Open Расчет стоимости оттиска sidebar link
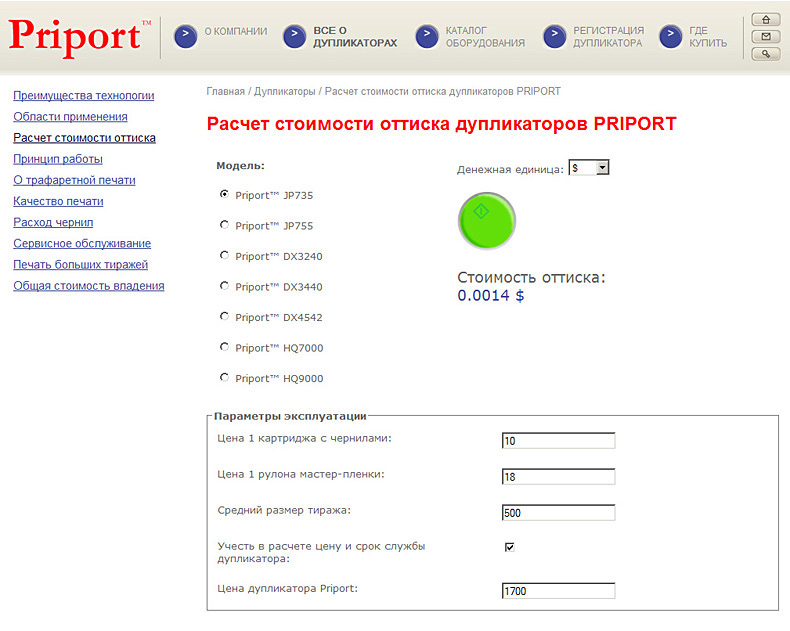The image size is (790, 631). (84, 138)
